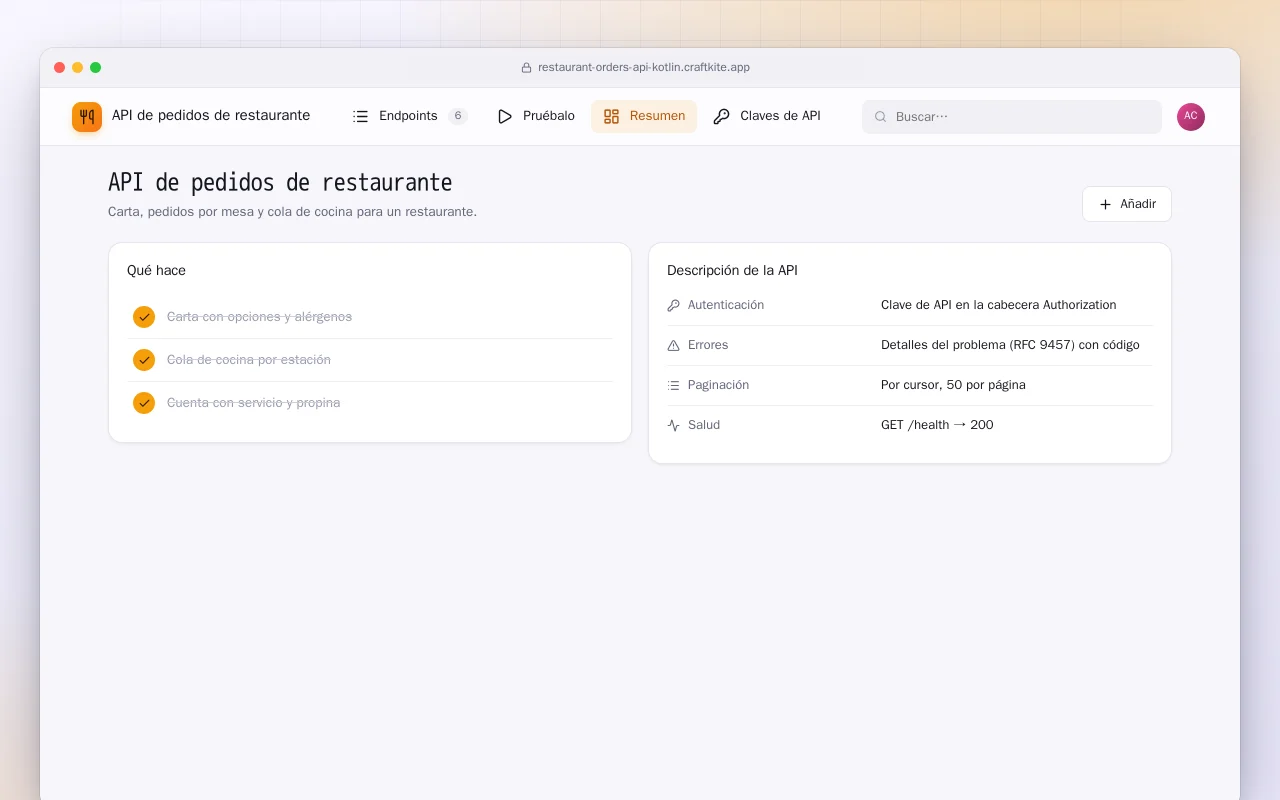Click the value 'GET /health → 200'
Viewport: 1280px width, 800px height.
pyautogui.click(x=937, y=425)
